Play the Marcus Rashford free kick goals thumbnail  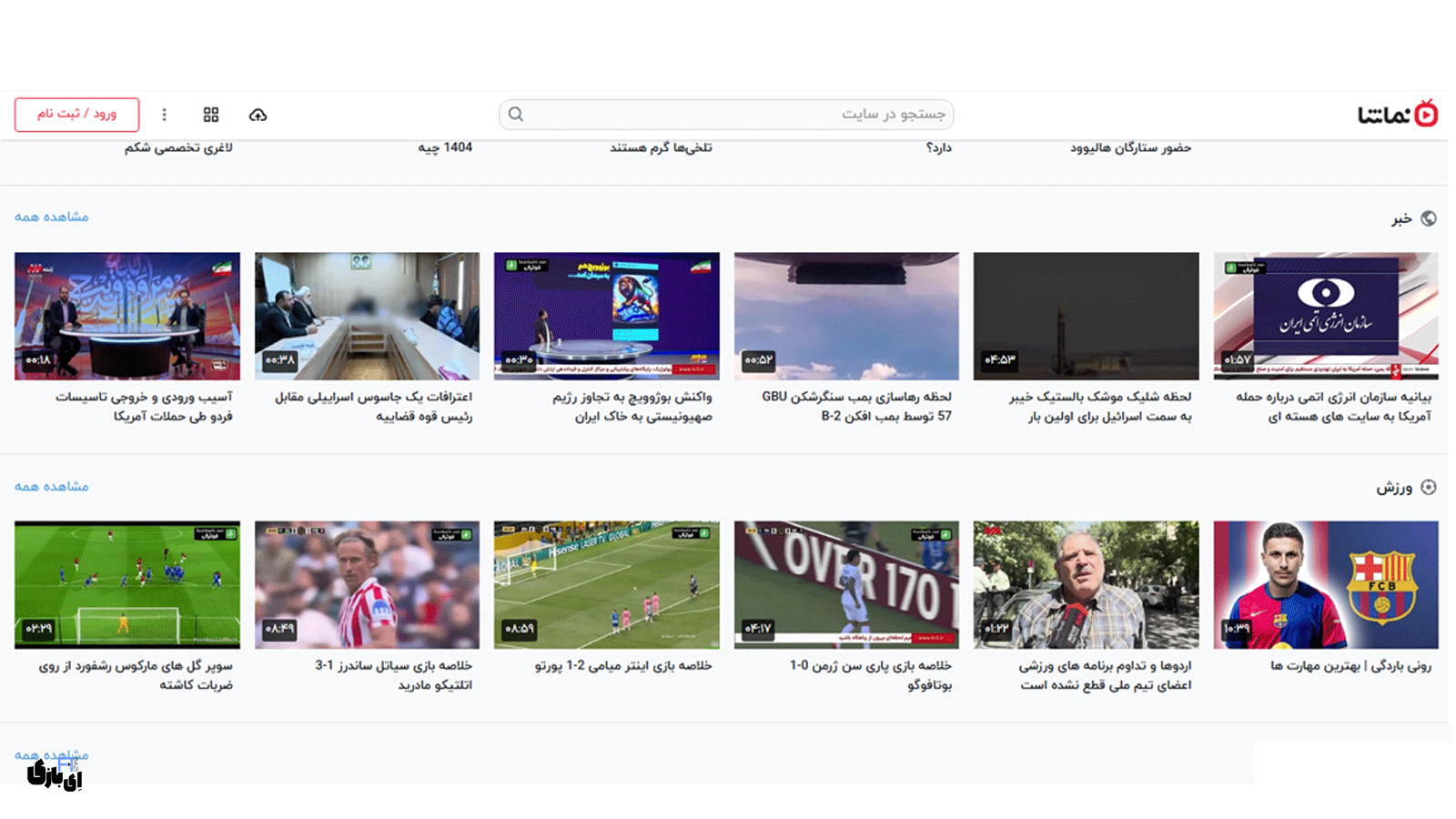coord(127,584)
